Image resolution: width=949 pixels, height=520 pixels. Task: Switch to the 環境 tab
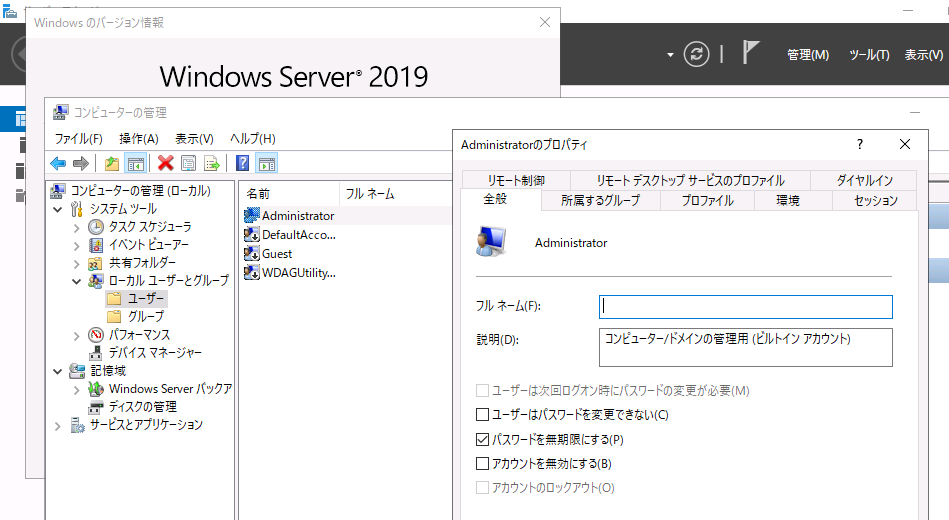click(x=787, y=200)
